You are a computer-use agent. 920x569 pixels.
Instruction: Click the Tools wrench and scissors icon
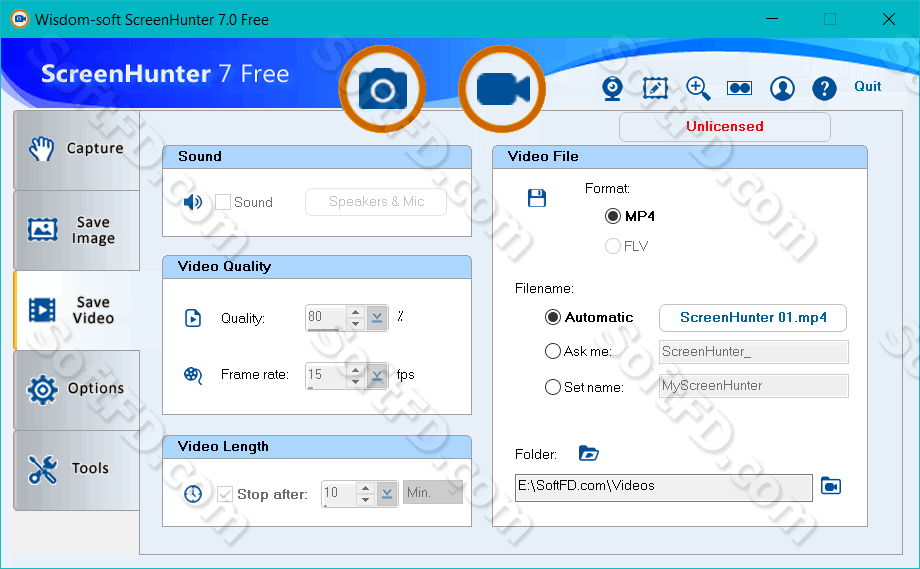42,469
